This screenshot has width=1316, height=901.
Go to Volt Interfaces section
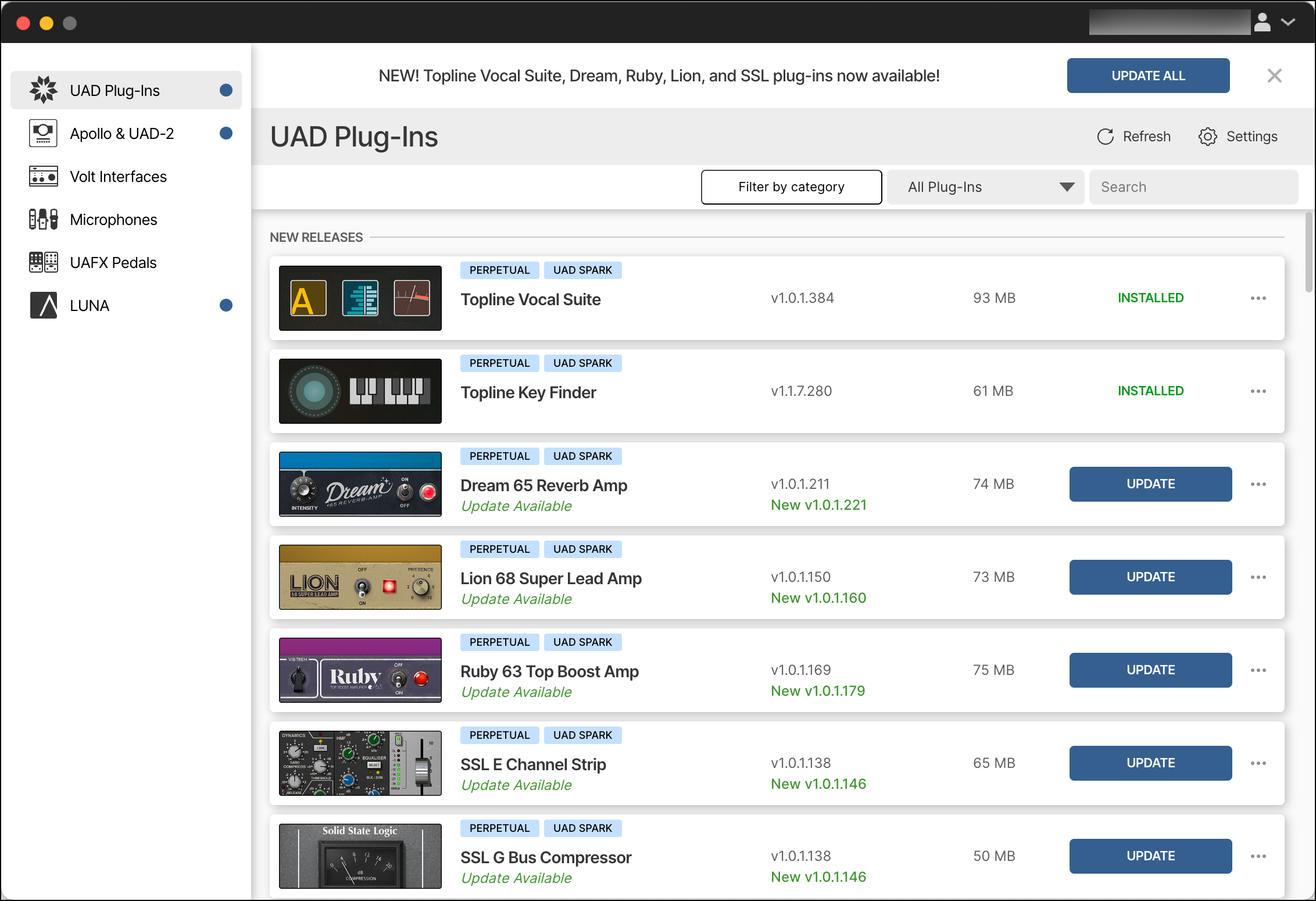[x=126, y=176]
